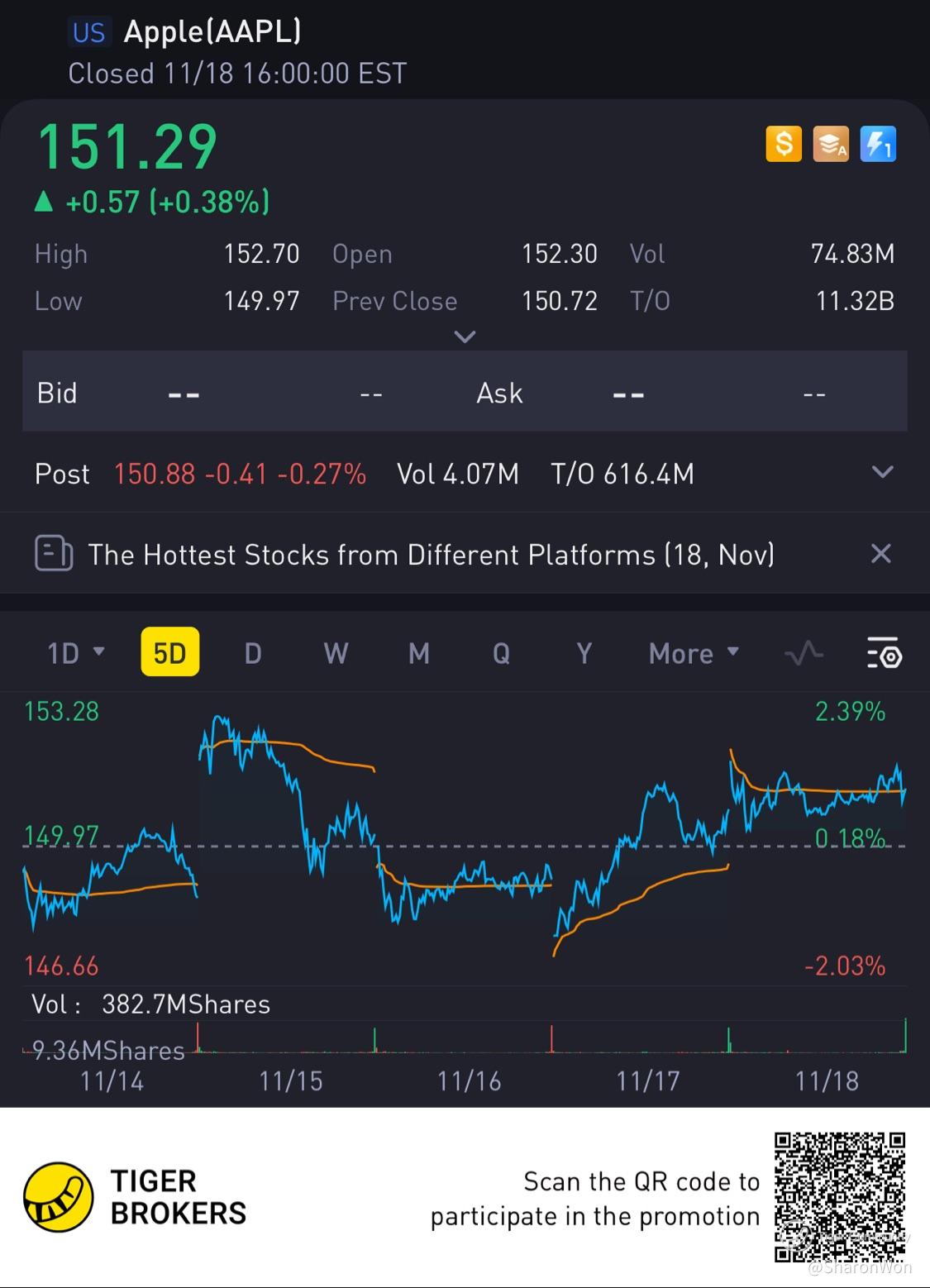Viewport: 930px width, 1288px height.
Task: Tap the Closed 11/18 16:00:00 EST status
Action: point(237,74)
